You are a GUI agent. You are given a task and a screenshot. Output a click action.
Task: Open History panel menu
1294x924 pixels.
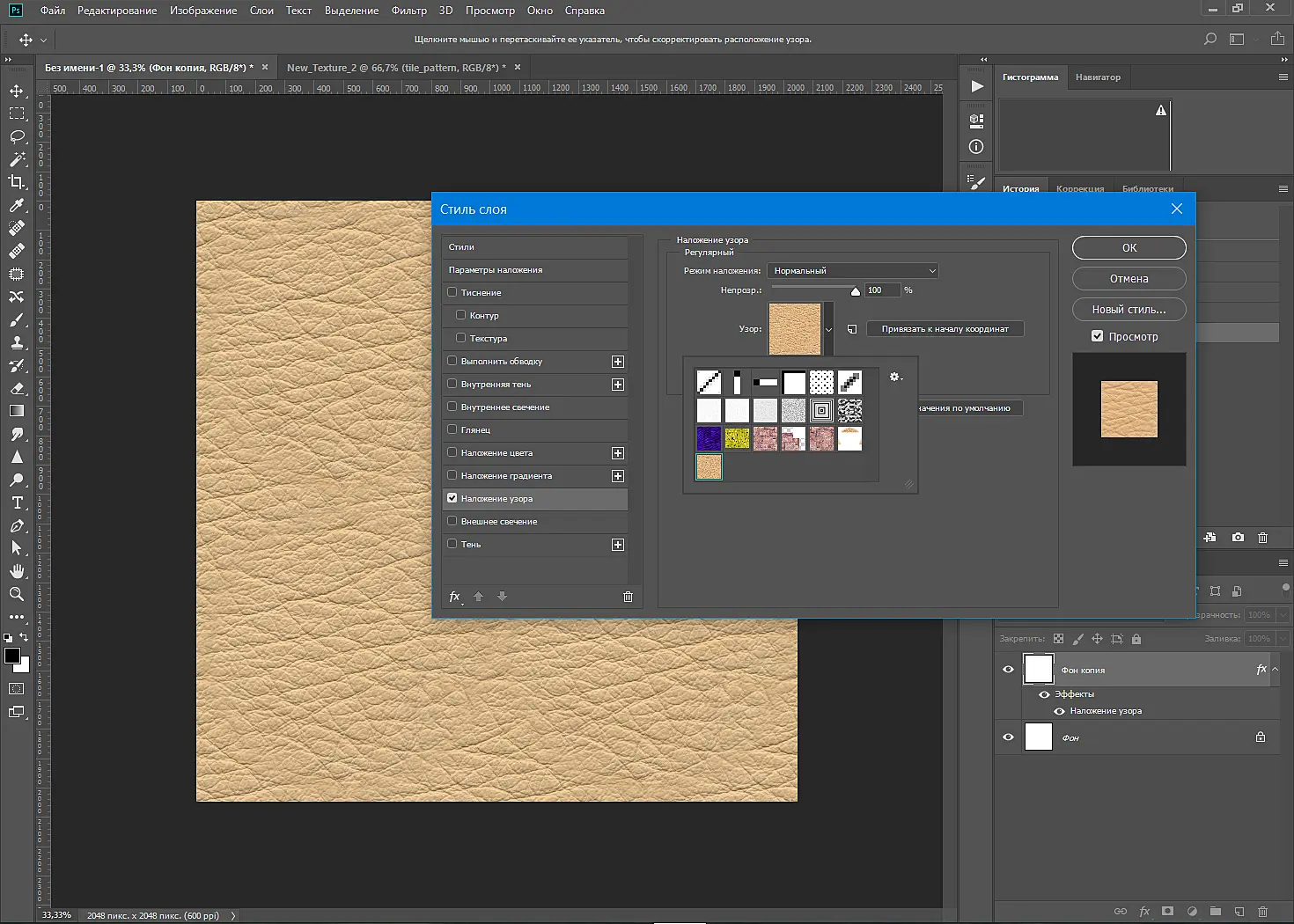pos(1283,188)
